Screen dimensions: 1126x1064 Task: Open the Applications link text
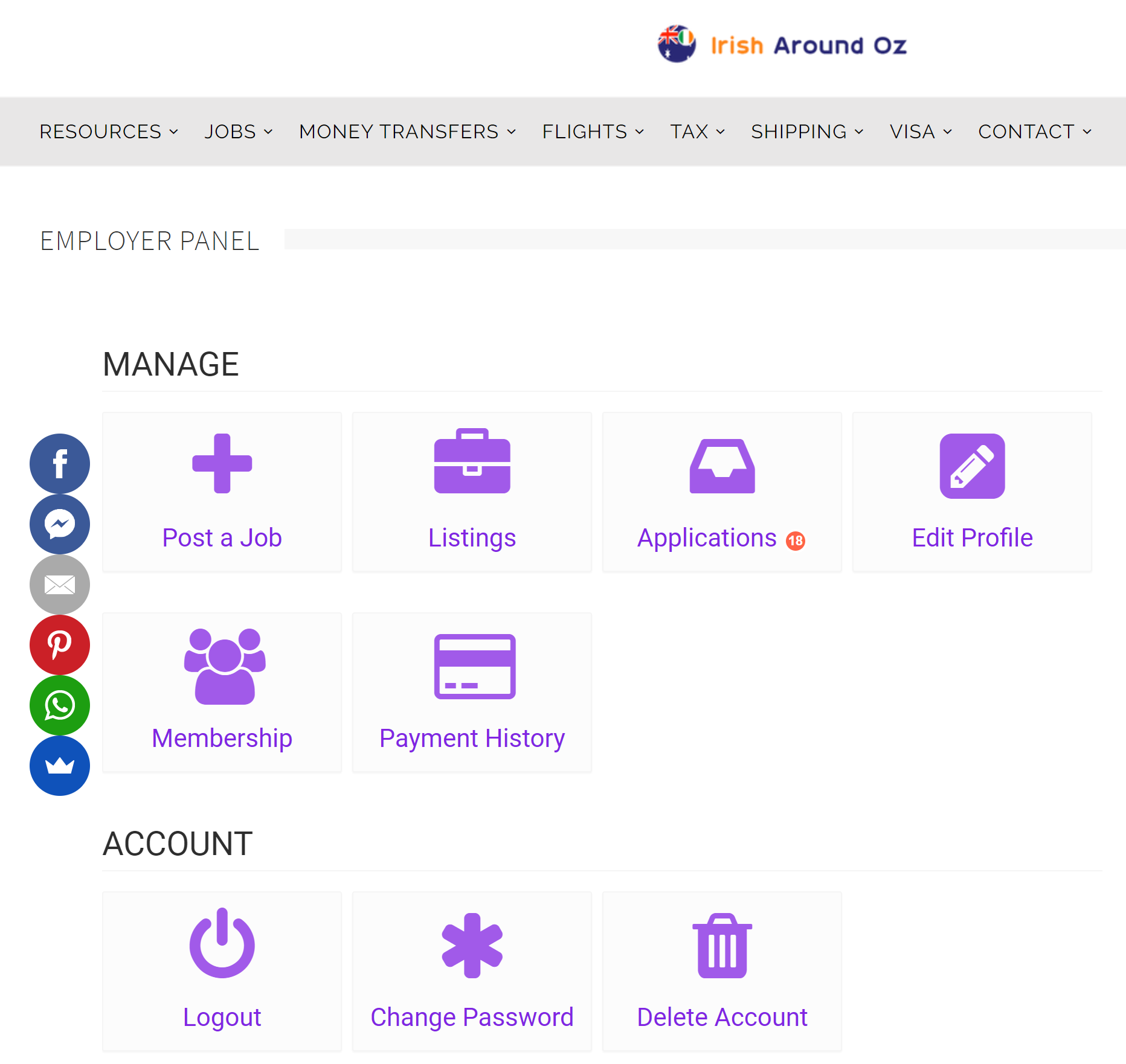707,538
